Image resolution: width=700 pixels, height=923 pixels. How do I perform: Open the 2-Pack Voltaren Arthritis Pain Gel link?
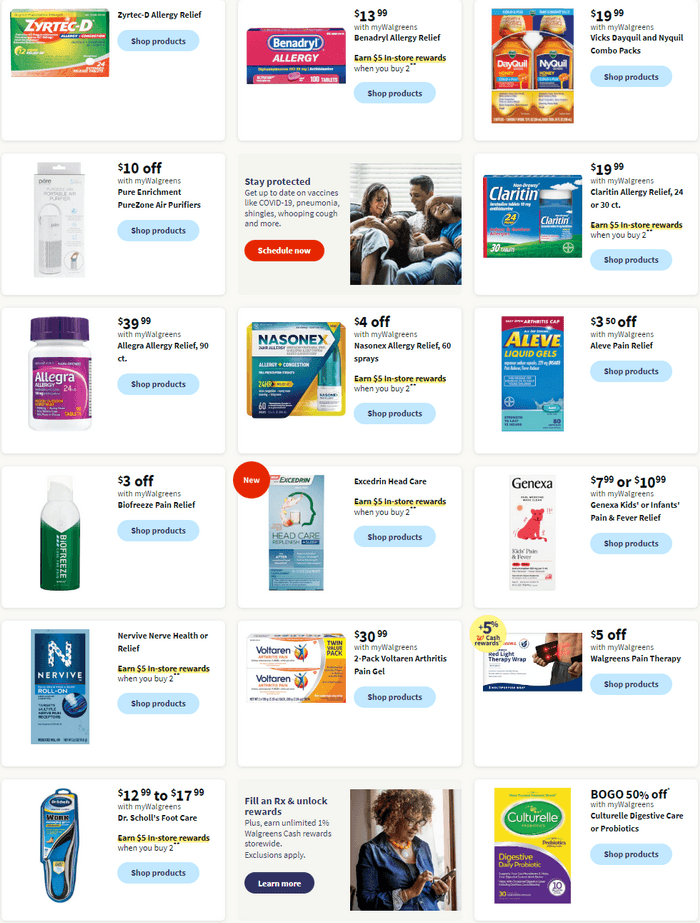400,665
